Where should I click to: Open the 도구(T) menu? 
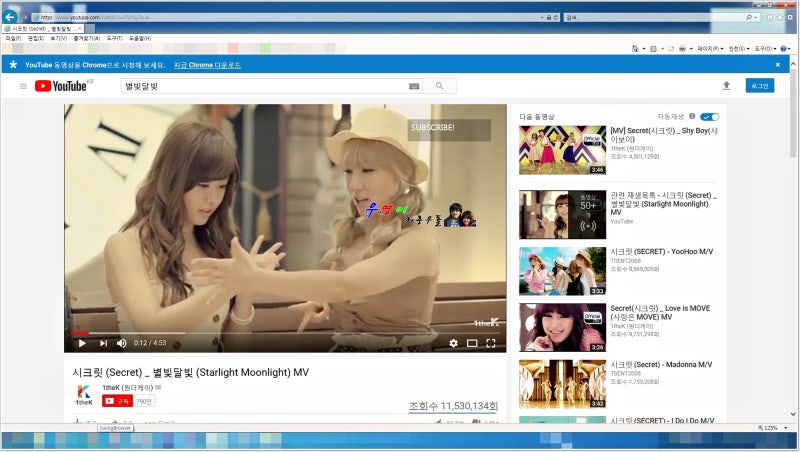[114, 38]
